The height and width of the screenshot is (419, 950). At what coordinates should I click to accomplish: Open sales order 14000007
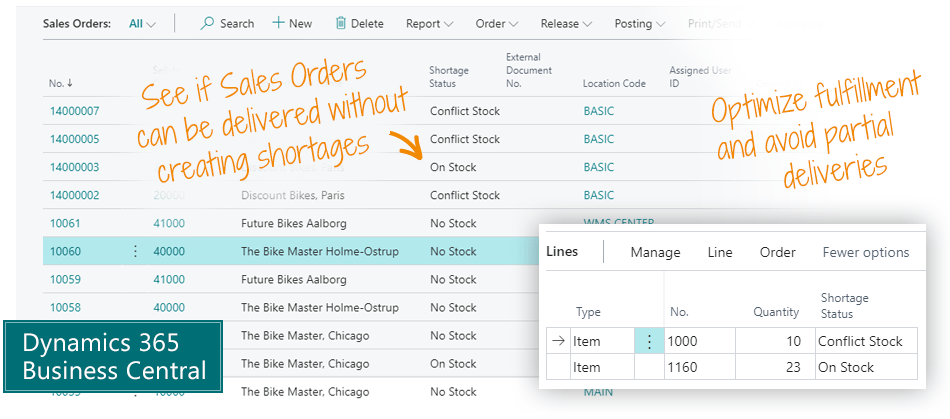[x=74, y=111]
